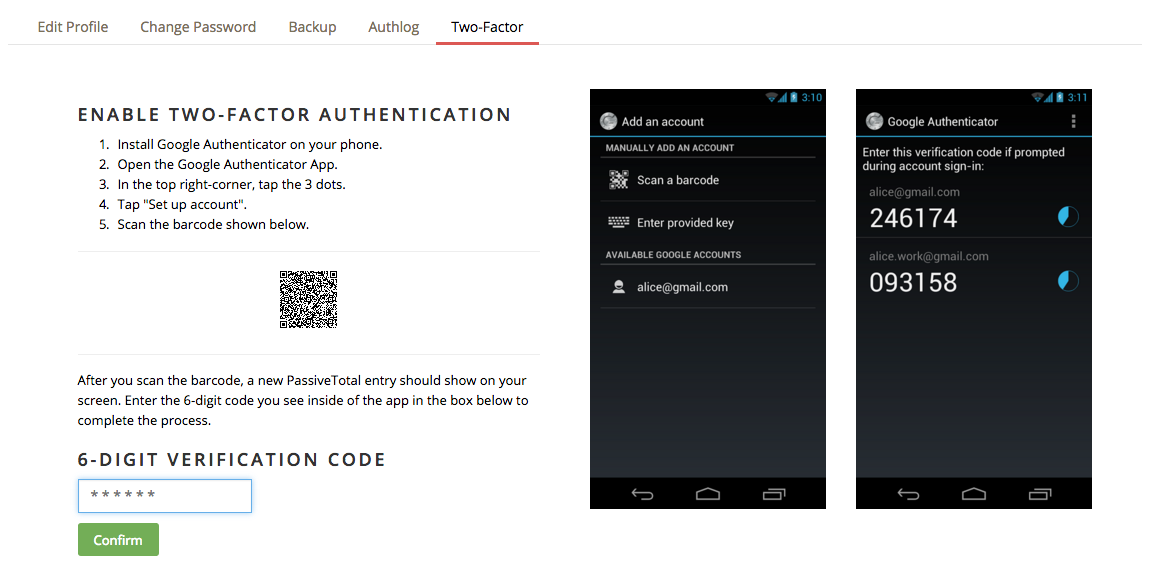1157x578 pixels.
Task: Click the 'Add an account' title text
Action: pos(663,122)
